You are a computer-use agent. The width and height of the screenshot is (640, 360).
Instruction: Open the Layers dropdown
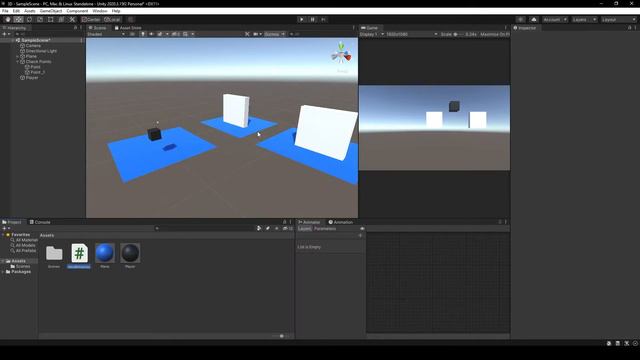[584, 19]
